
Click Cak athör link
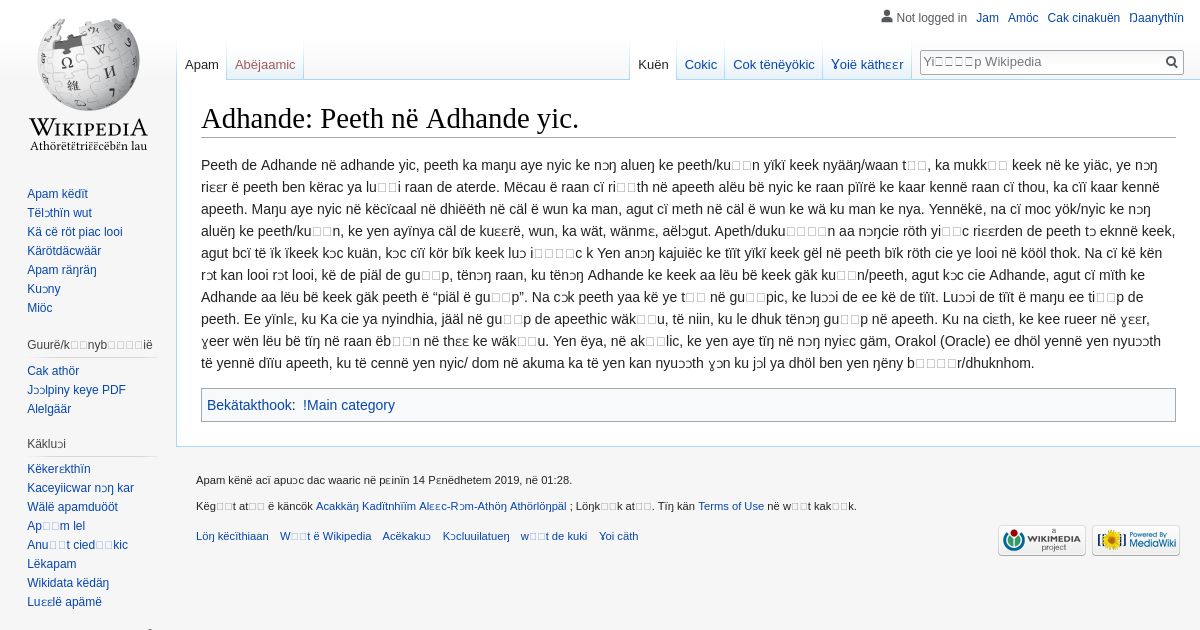click(x=53, y=371)
